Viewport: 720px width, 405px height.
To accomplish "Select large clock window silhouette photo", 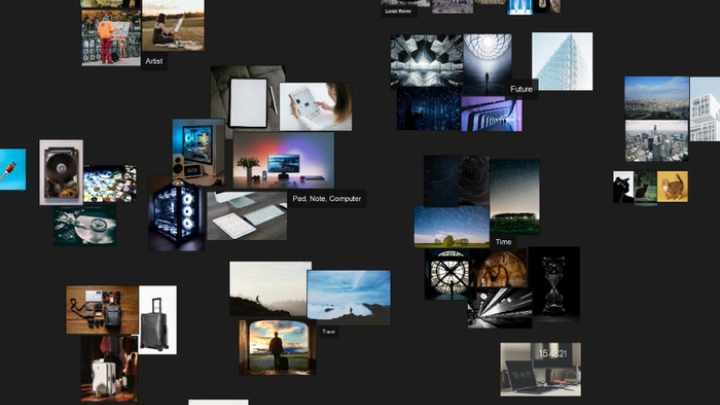I will click(447, 275).
